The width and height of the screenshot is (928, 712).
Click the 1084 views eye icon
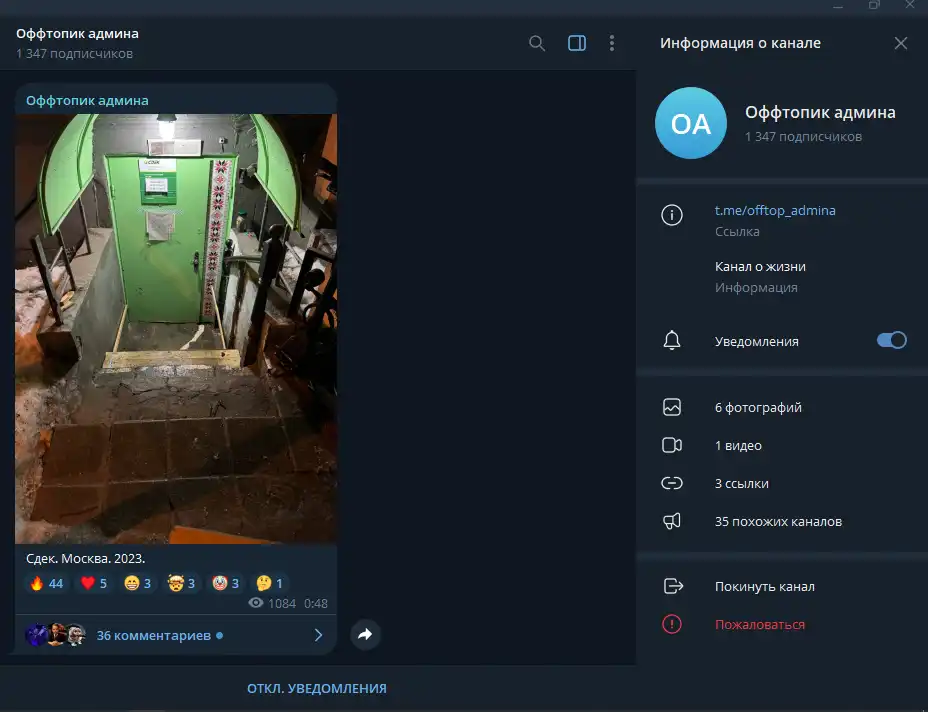[x=256, y=603]
